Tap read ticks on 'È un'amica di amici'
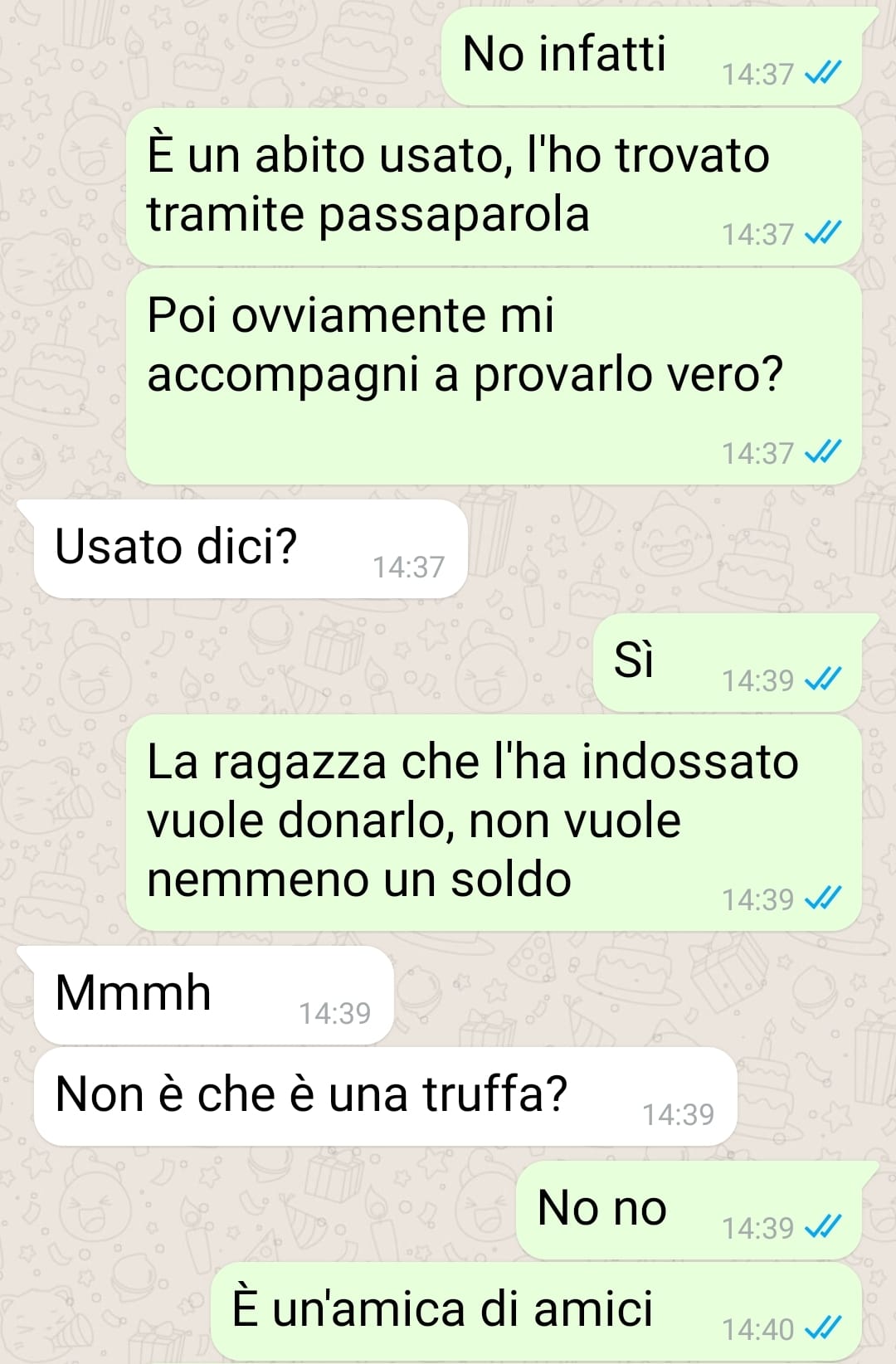 (x=824, y=1328)
